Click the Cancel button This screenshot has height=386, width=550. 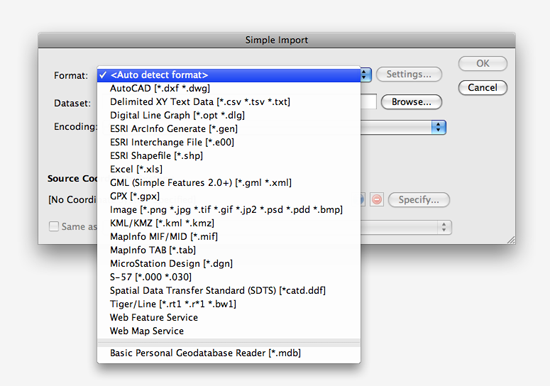(x=483, y=87)
